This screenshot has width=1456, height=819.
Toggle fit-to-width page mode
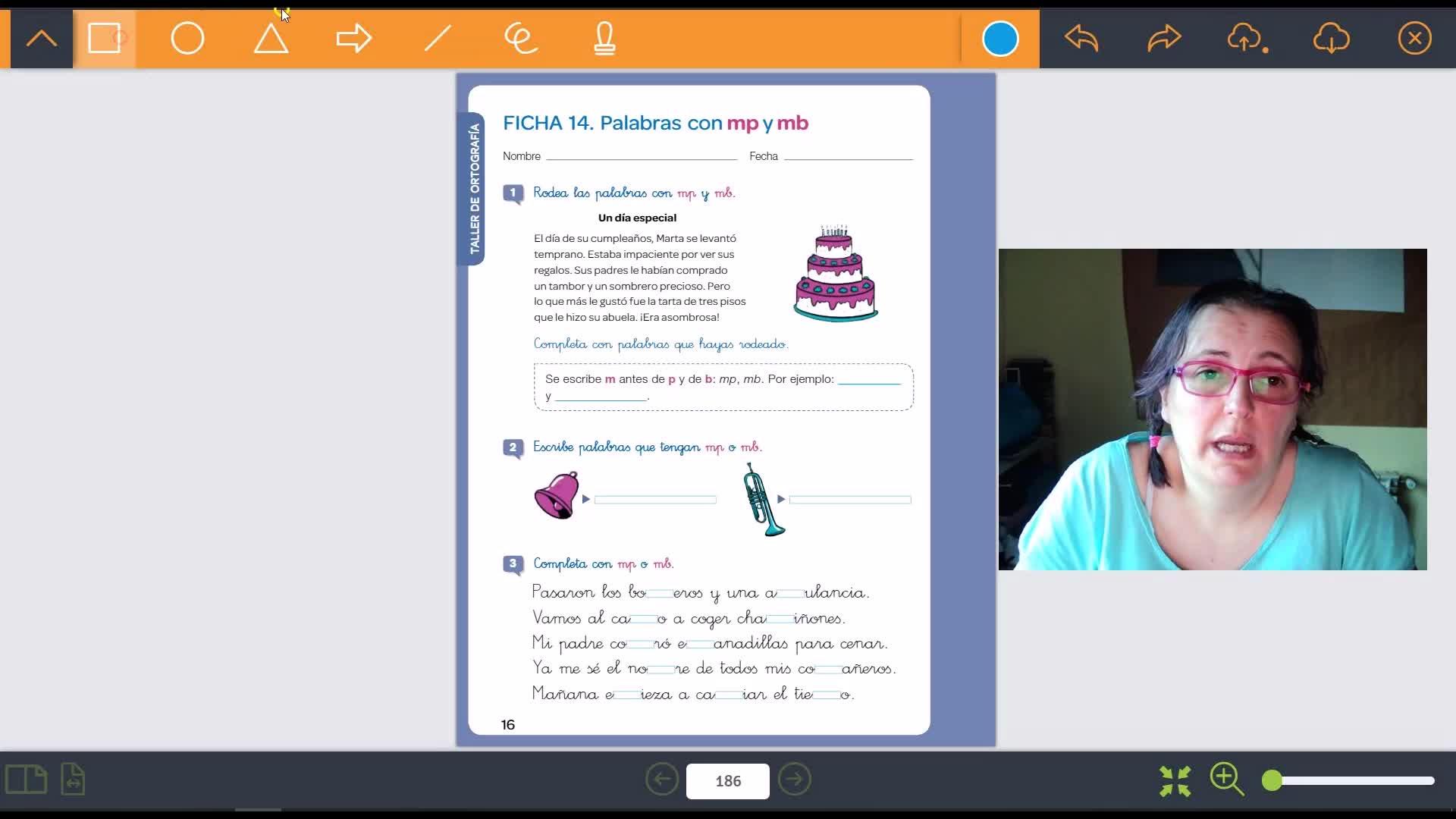coord(73,780)
